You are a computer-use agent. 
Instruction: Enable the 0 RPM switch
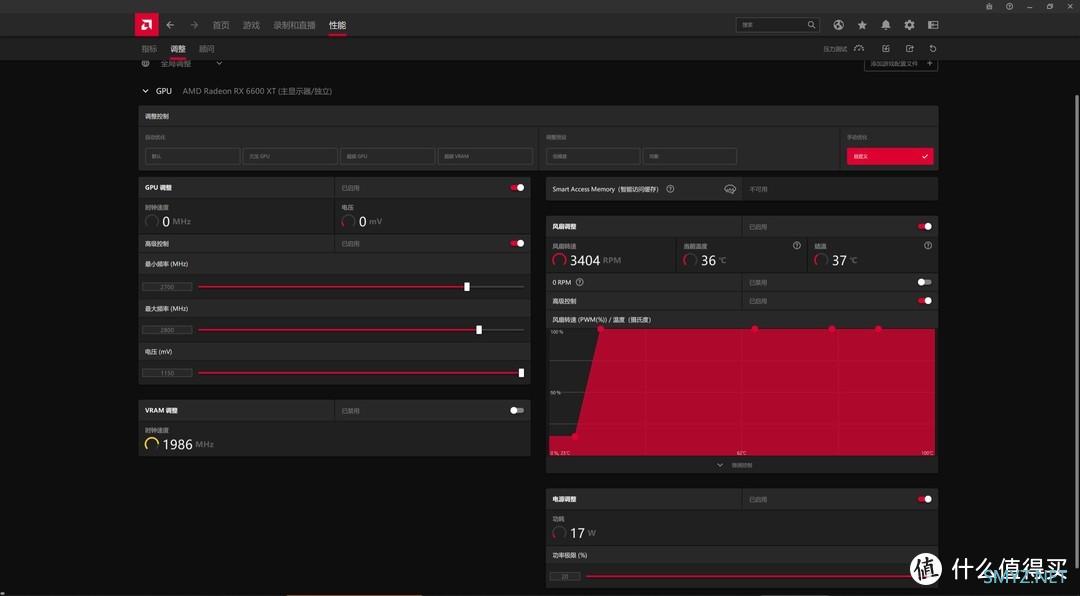click(x=925, y=282)
